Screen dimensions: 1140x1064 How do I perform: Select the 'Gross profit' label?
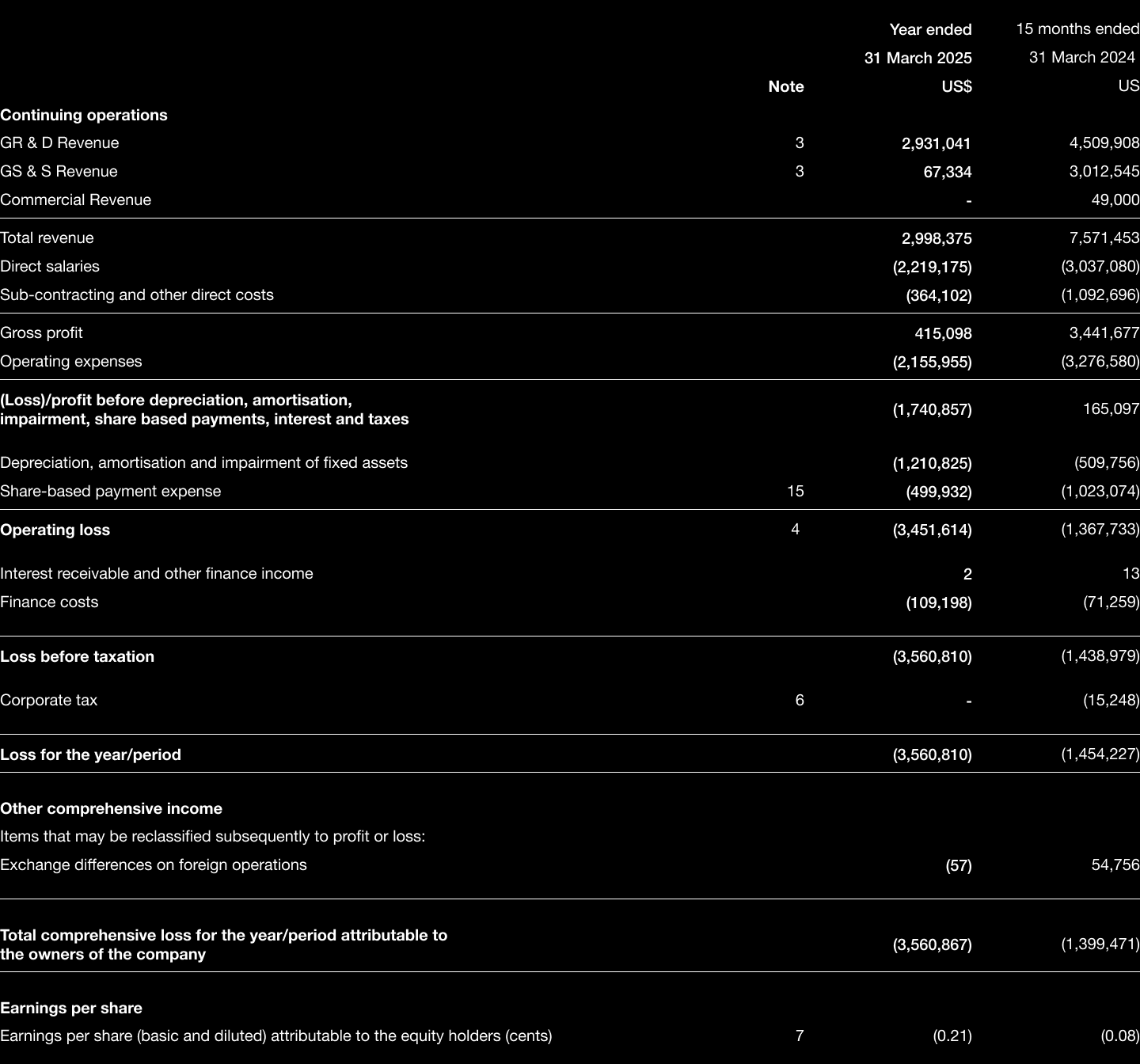(x=41, y=333)
